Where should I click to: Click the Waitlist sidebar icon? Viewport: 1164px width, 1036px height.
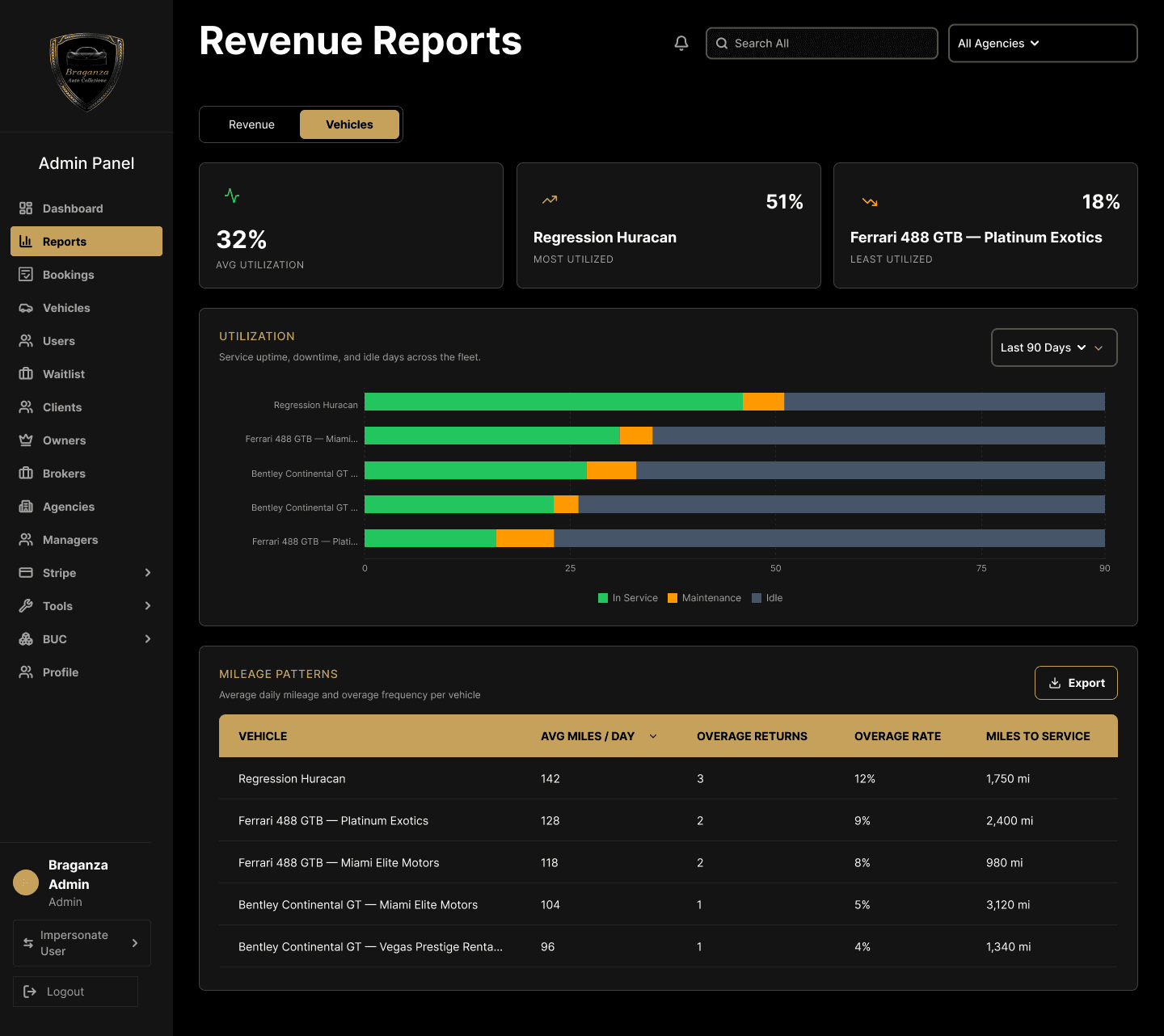pyautogui.click(x=26, y=374)
